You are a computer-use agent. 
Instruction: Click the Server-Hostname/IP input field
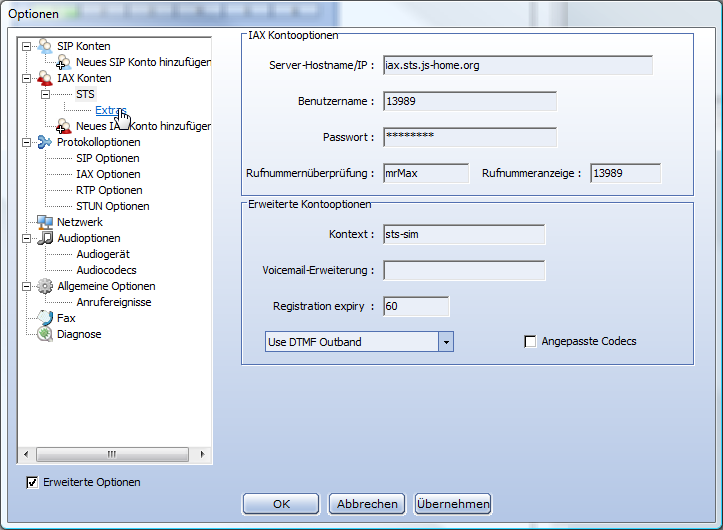pyautogui.click(x=517, y=66)
